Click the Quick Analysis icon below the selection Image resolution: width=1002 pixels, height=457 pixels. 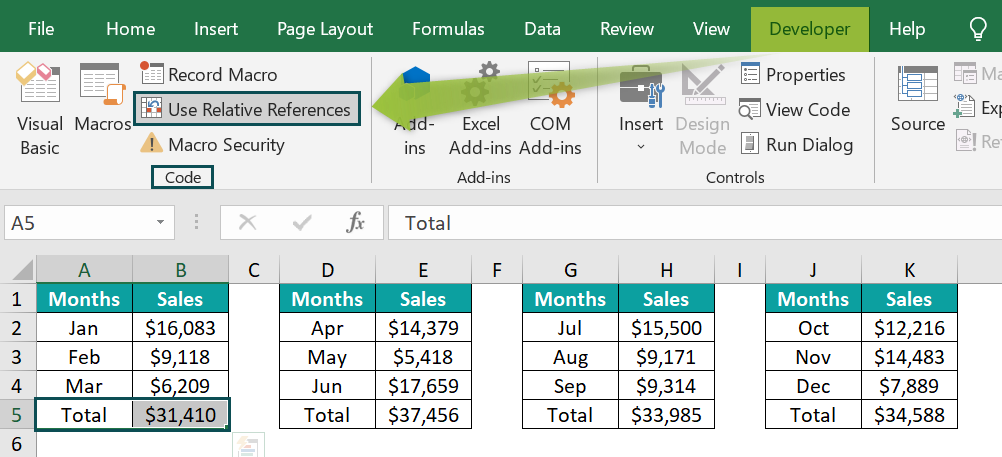tap(248, 445)
